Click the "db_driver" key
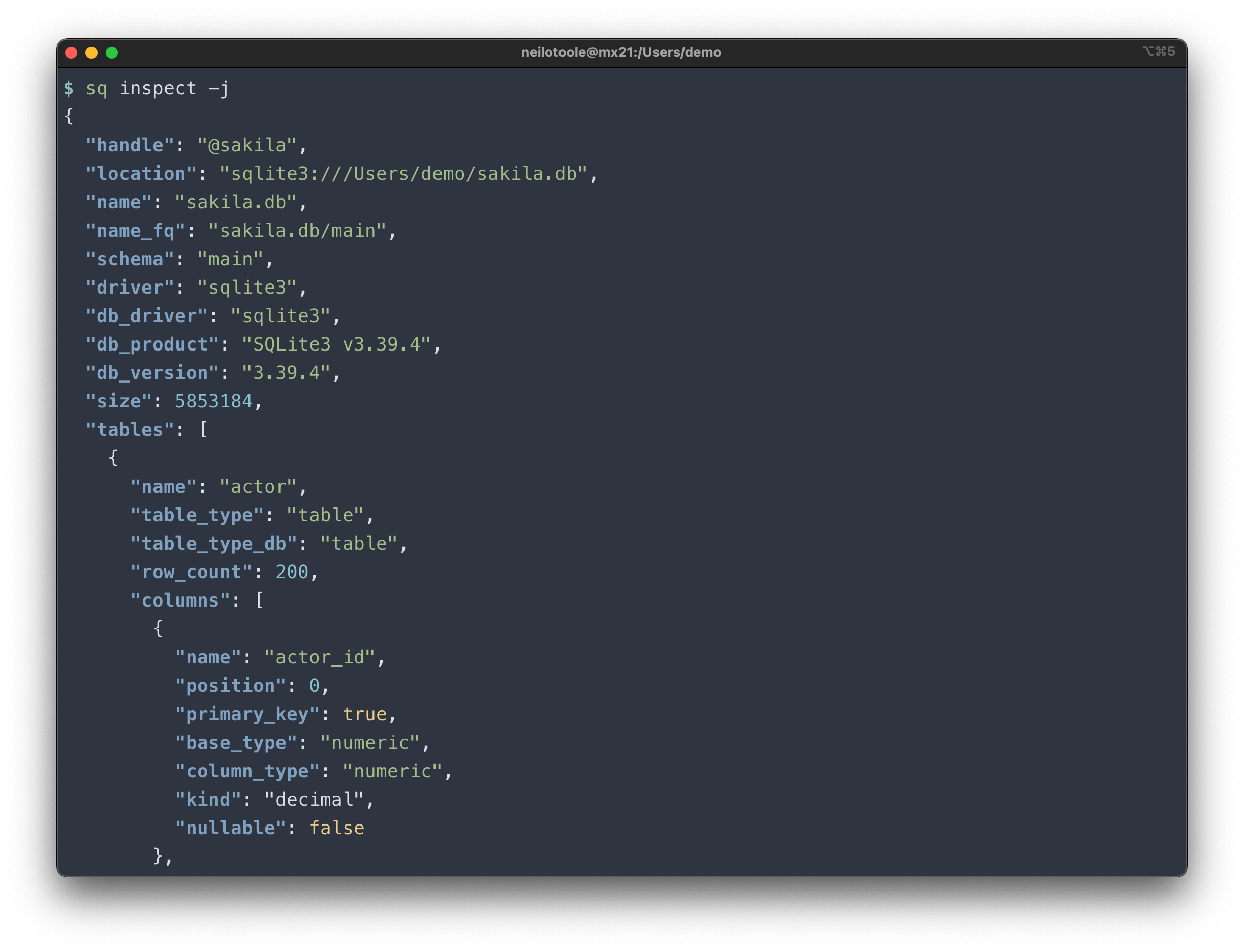Viewport: 1244px width, 952px height. click(x=147, y=316)
